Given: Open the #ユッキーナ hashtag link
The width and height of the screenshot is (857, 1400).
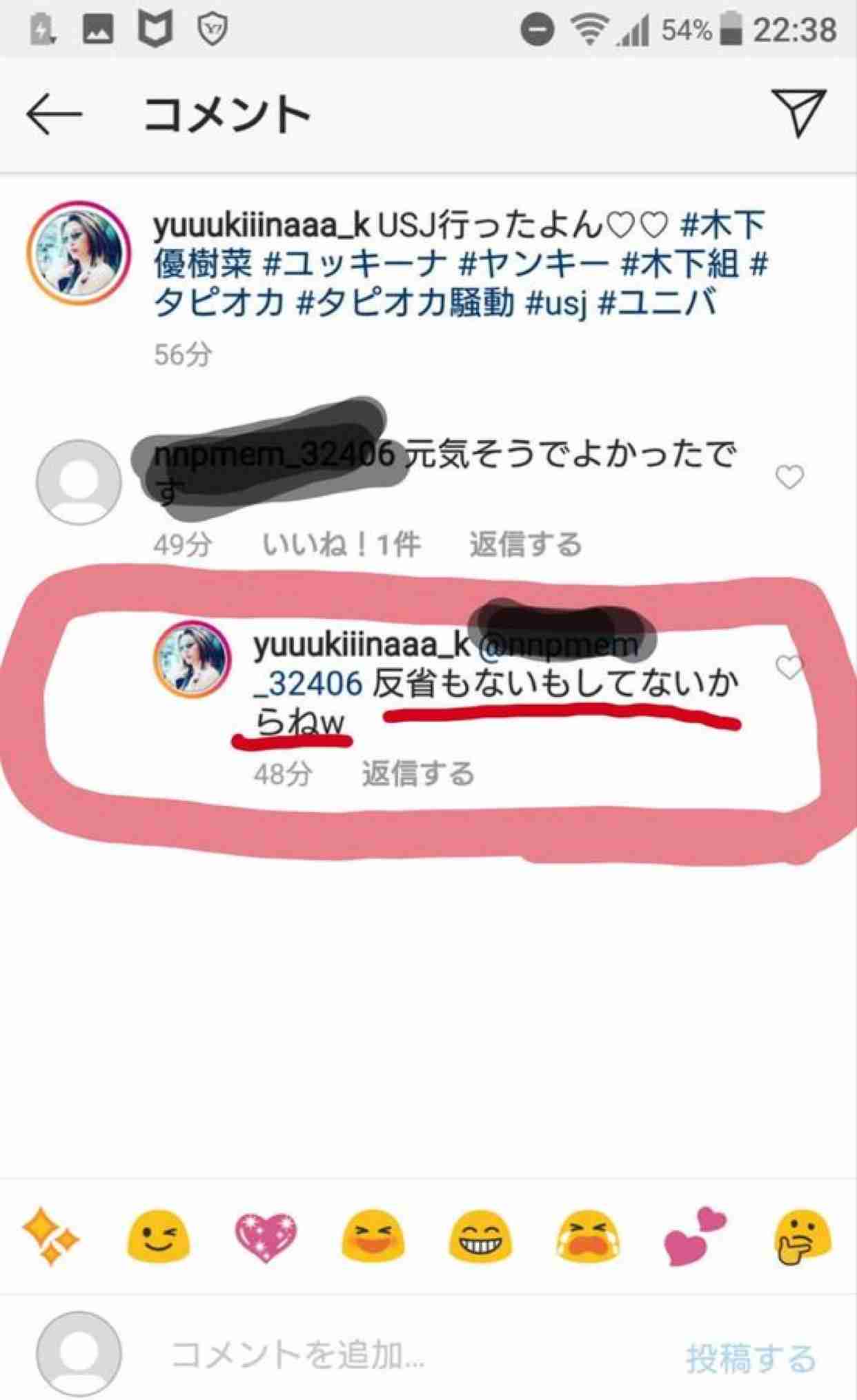Looking at the screenshot, I should tap(352, 264).
